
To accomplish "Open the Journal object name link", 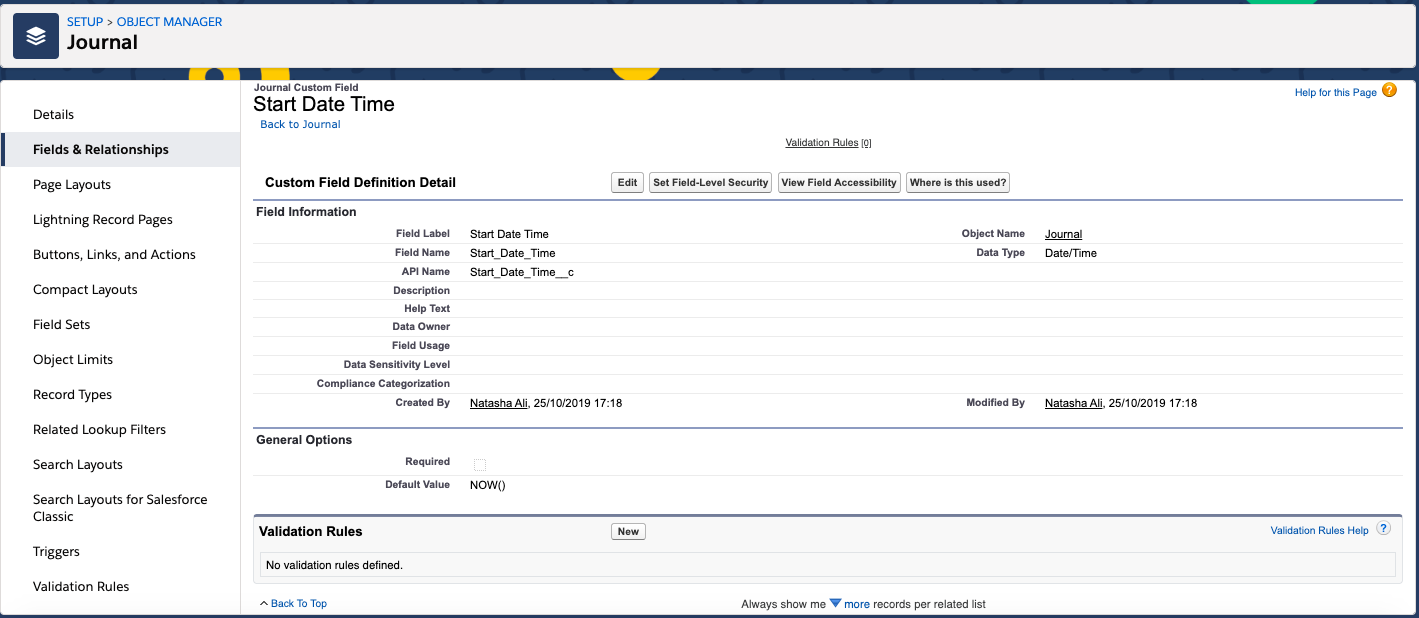I will point(1063,234).
